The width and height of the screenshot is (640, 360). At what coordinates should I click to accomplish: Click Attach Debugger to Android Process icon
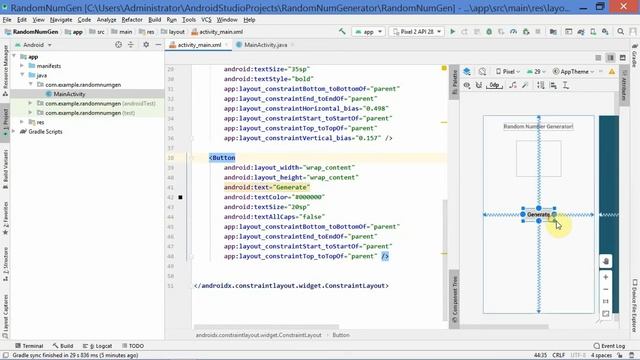point(526,31)
